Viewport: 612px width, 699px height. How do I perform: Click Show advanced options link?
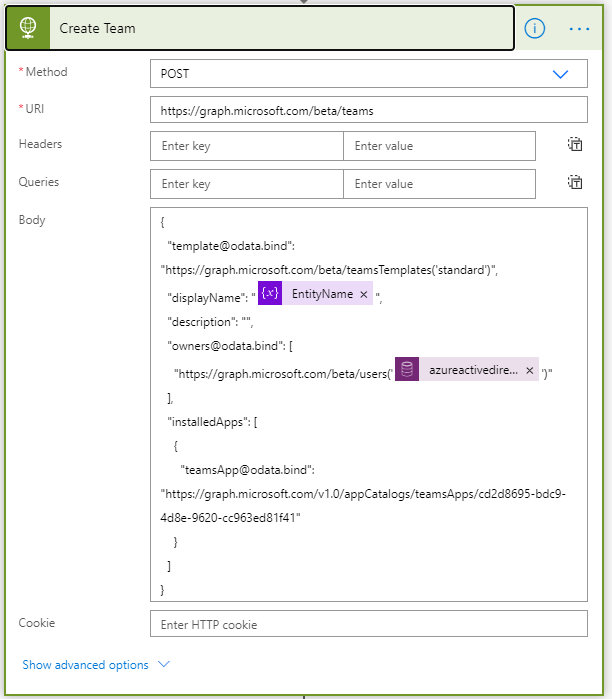(85, 665)
